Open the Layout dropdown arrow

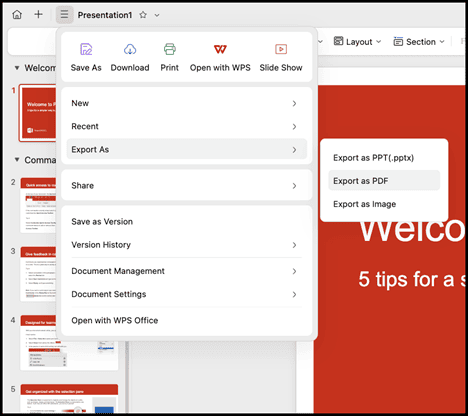pos(379,42)
